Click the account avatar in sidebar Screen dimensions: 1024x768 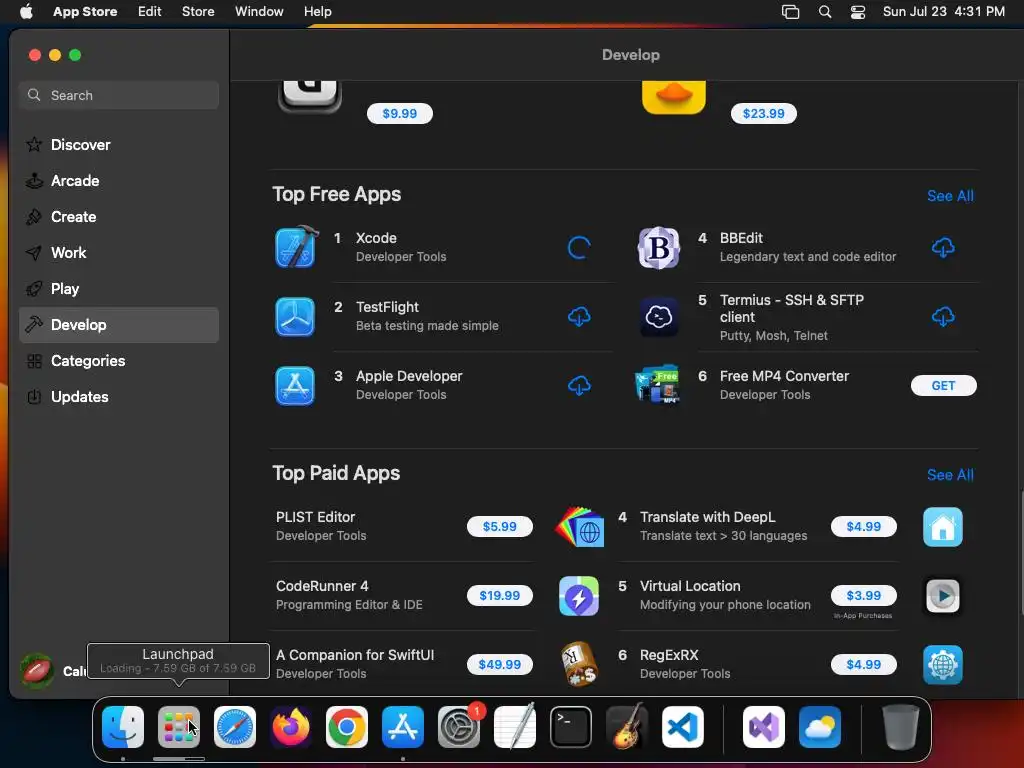37,671
